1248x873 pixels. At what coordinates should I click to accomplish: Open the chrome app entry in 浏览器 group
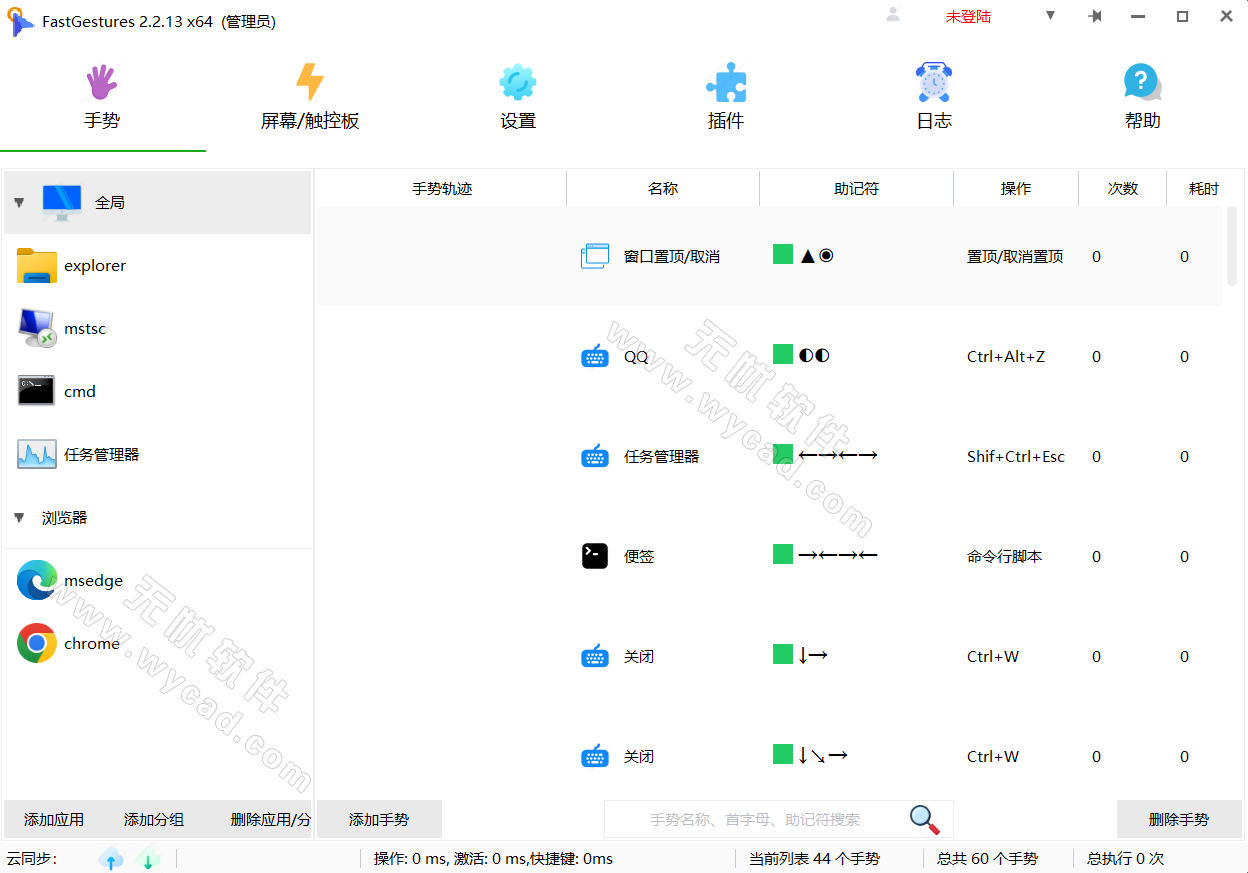point(92,643)
